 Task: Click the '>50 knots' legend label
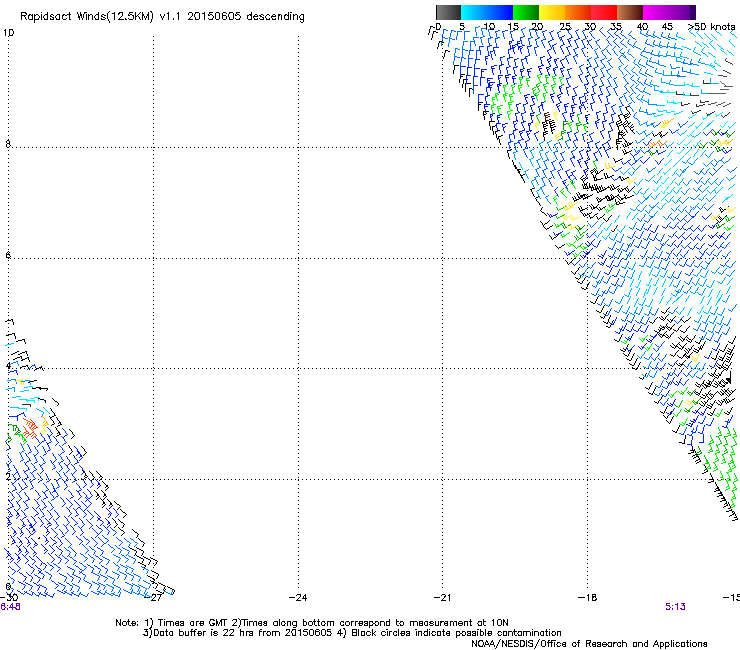point(711,27)
